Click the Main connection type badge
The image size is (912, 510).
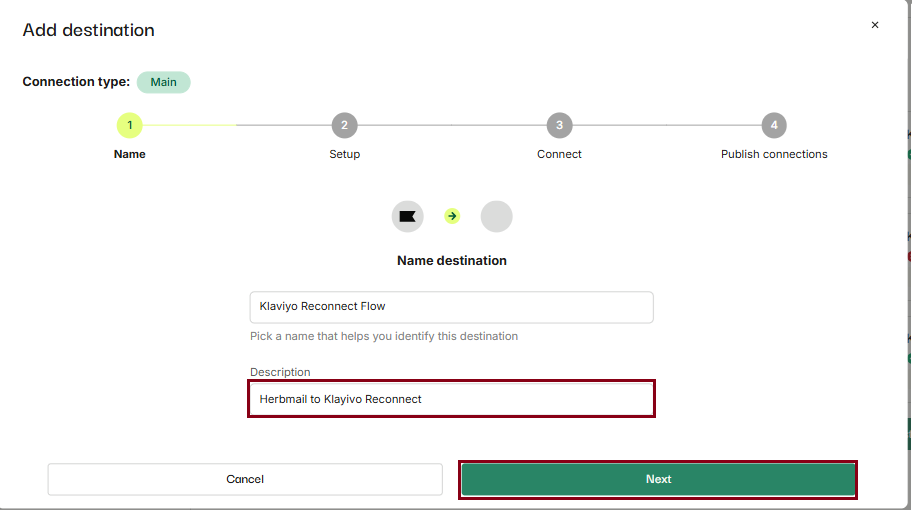(163, 82)
